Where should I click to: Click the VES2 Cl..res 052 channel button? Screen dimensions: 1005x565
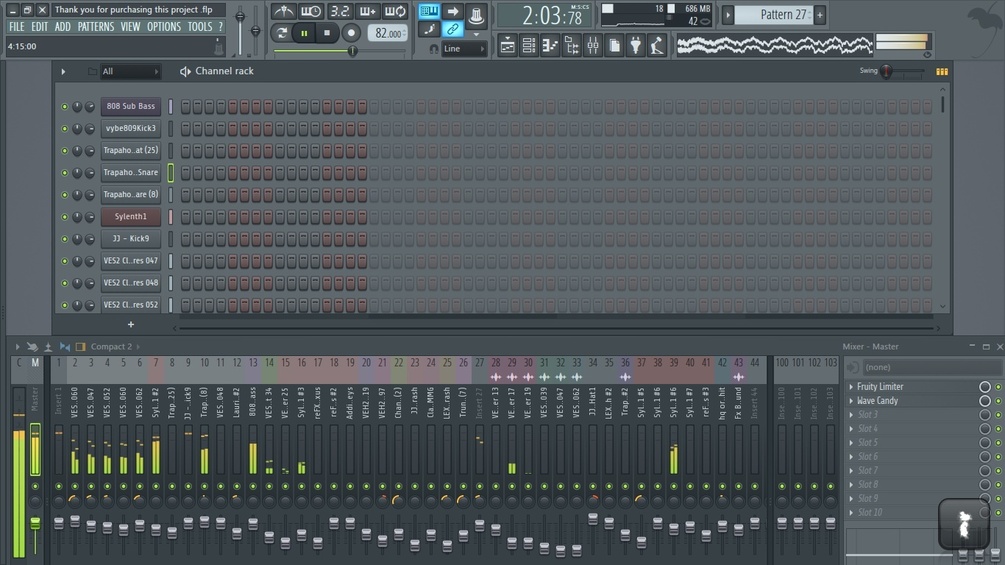coord(131,305)
